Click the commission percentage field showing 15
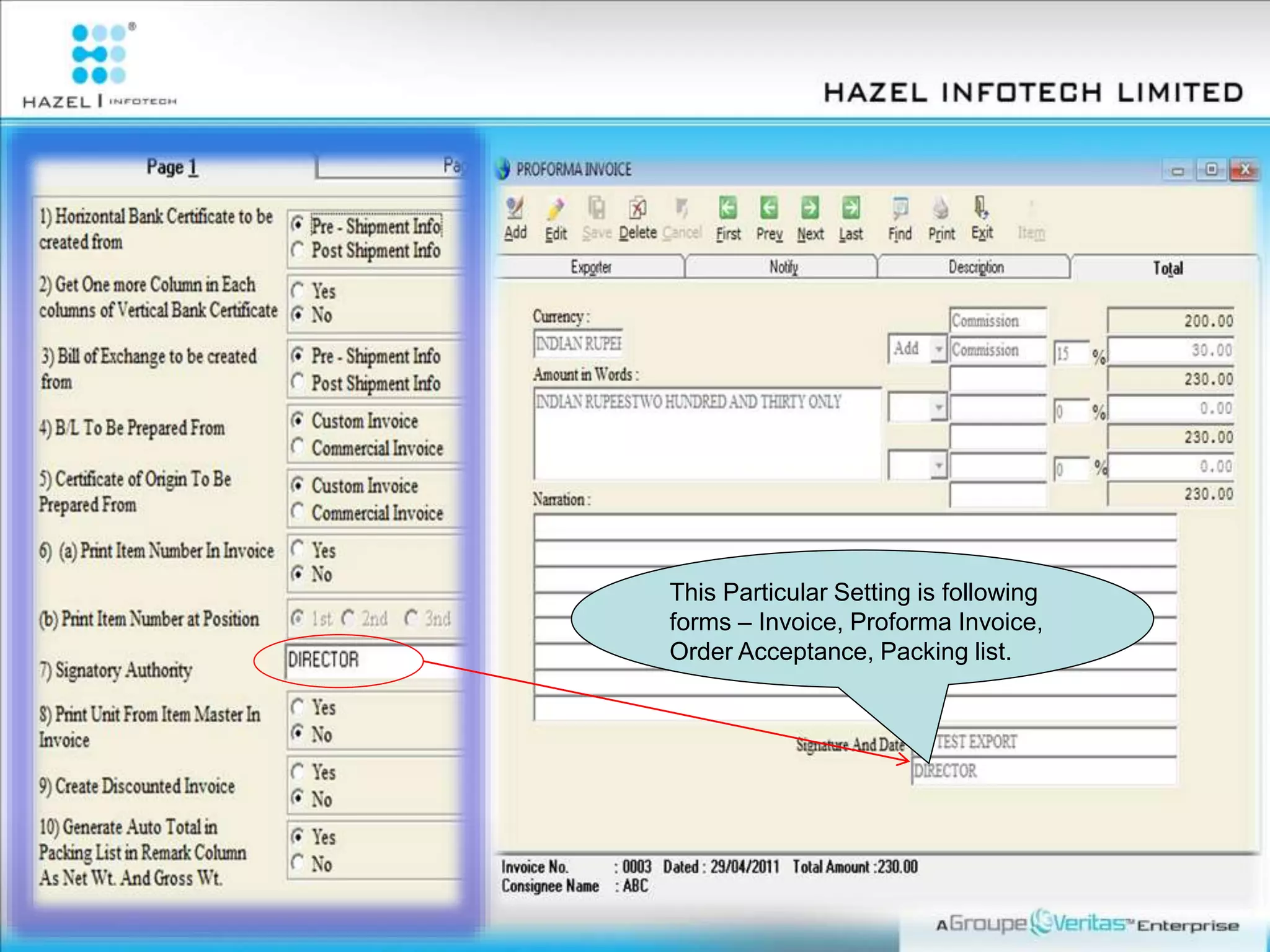1270x952 pixels. (1072, 353)
